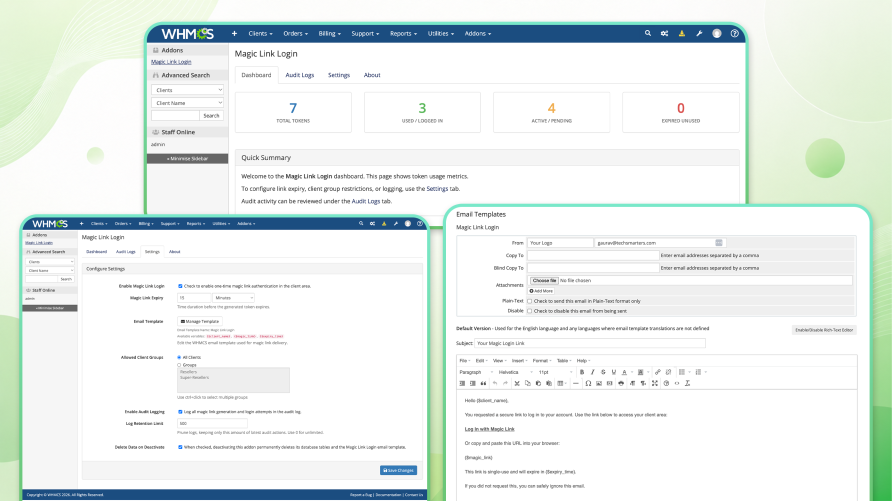Open the Clients dropdown in Dashboard window sidebar
Image resolution: width=892 pixels, height=501 pixels.
pos(187,90)
